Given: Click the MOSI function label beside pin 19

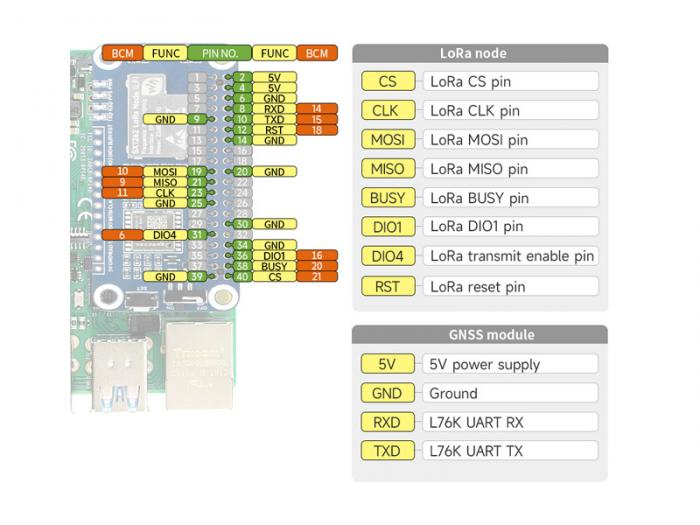Looking at the screenshot, I should click(165, 171).
